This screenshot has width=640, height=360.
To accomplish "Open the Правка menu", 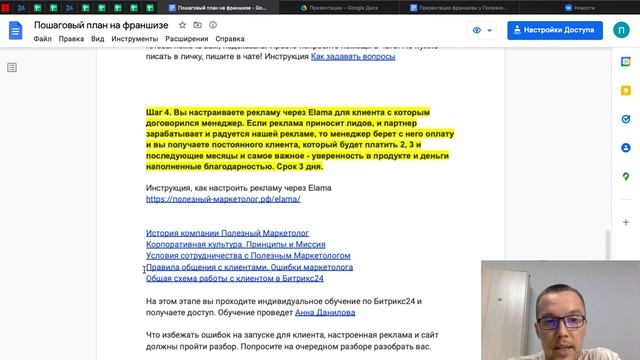I will pos(71,39).
